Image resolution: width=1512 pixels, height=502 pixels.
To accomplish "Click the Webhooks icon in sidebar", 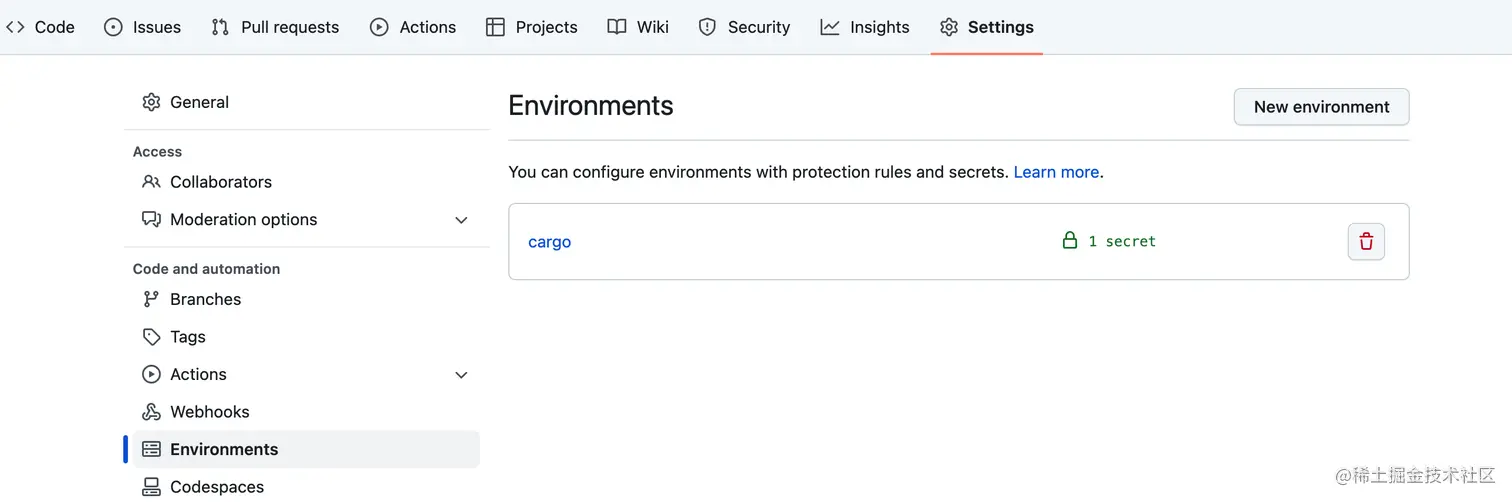I will point(151,412).
